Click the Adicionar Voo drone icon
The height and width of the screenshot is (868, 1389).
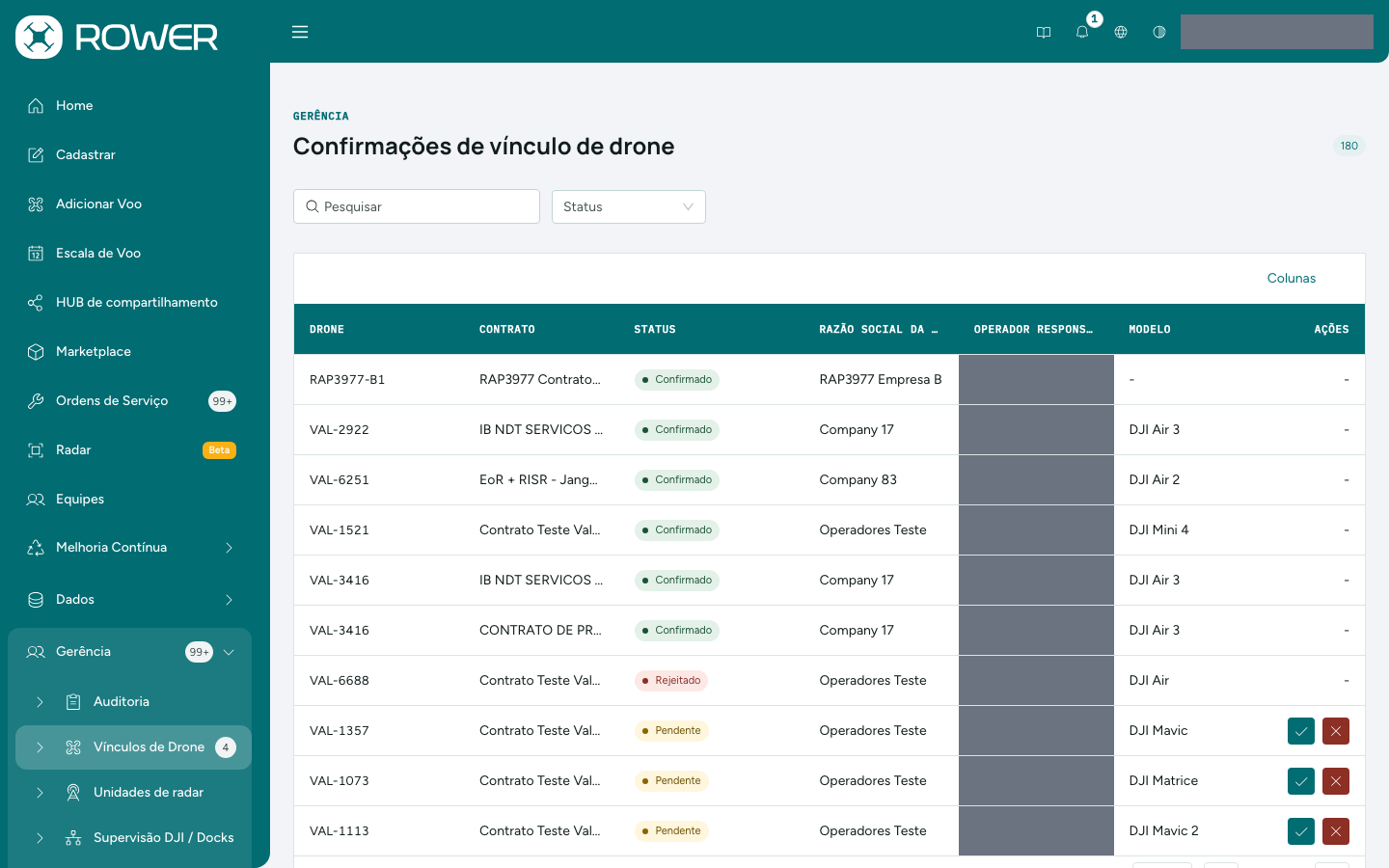tap(36, 203)
